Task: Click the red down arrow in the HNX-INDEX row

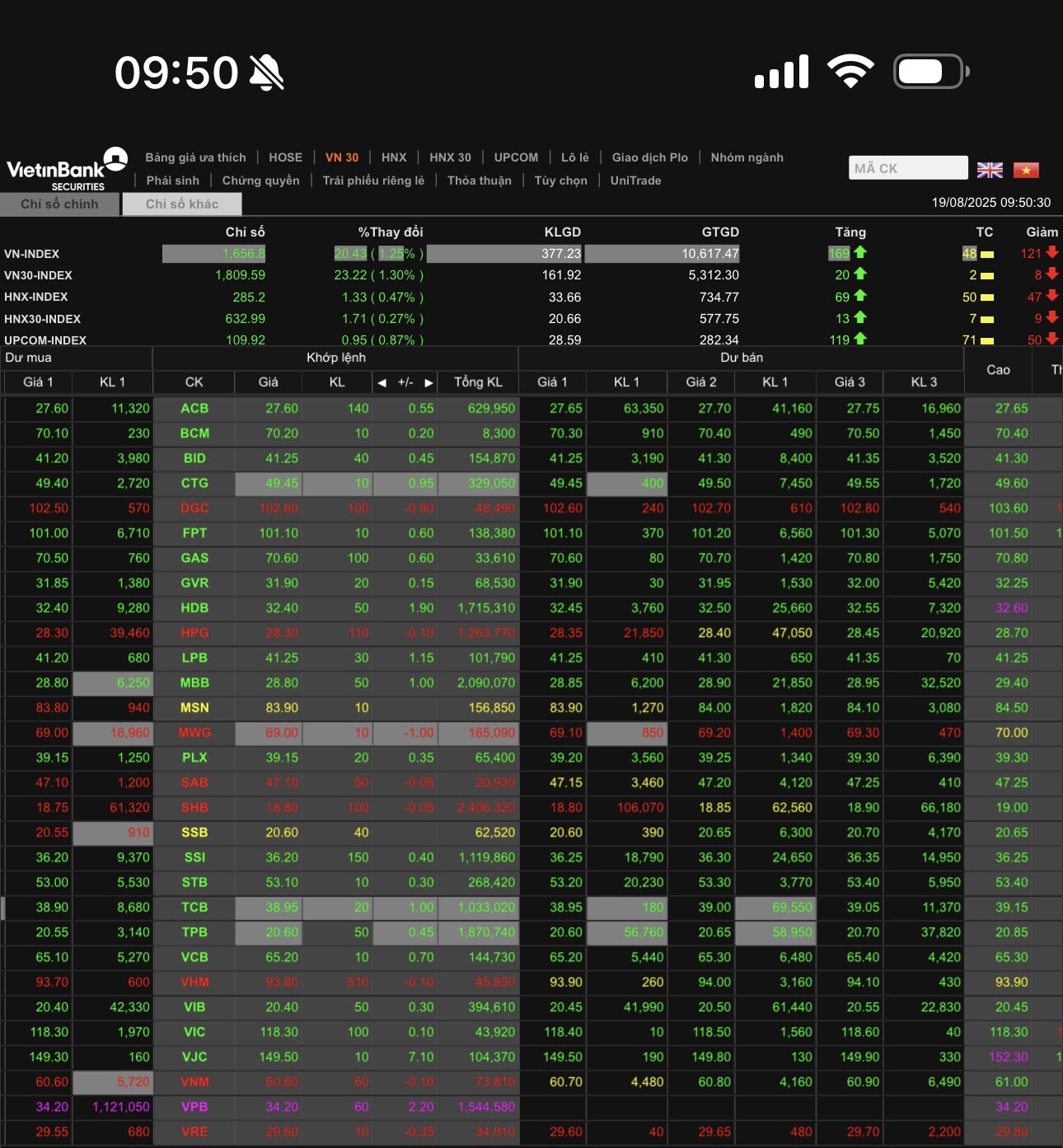Action: 1052,295
